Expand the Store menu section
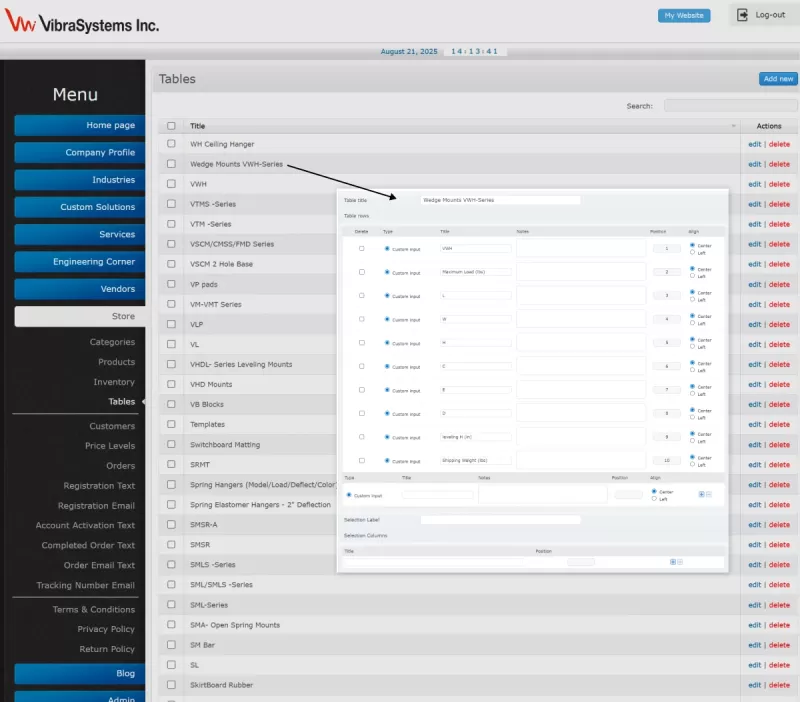Image resolution: width=800 pixels, height=702 pixels. [79, 316]
